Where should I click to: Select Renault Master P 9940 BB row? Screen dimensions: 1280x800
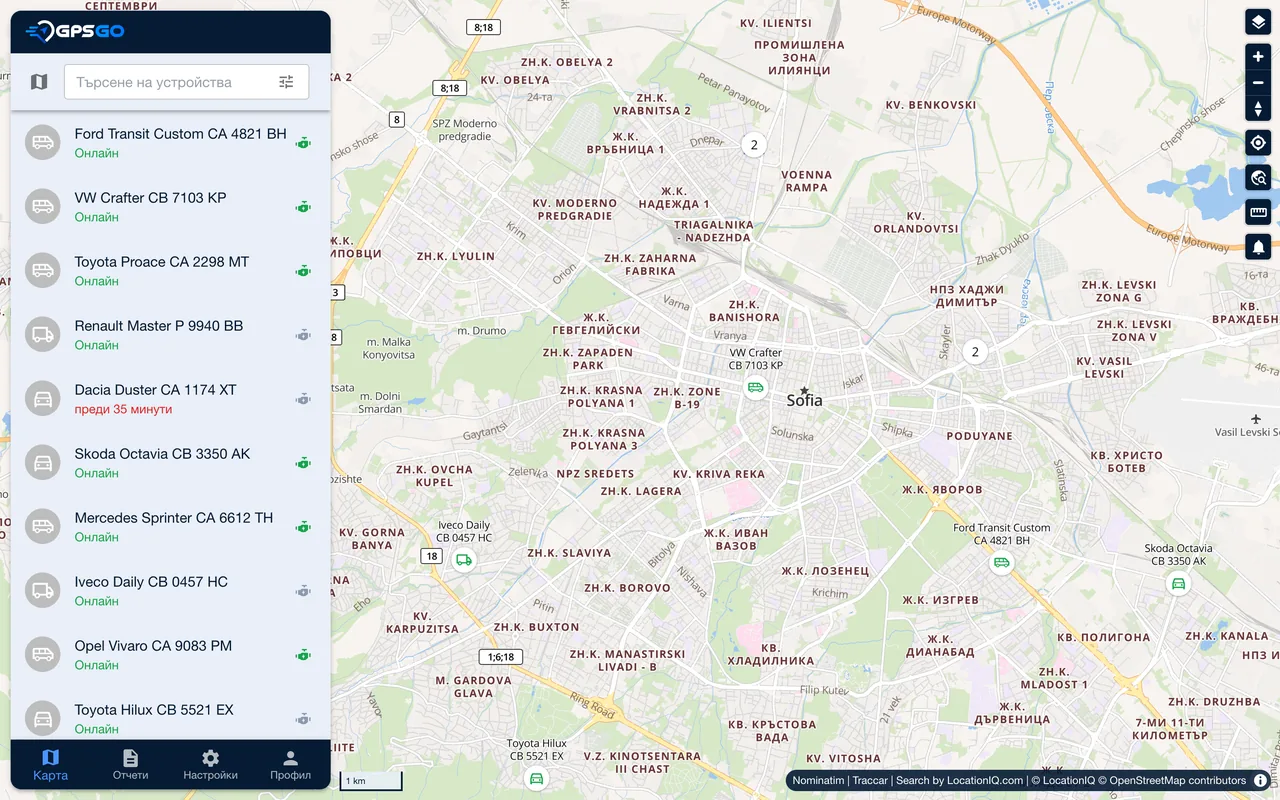click(x=170, y=334)
